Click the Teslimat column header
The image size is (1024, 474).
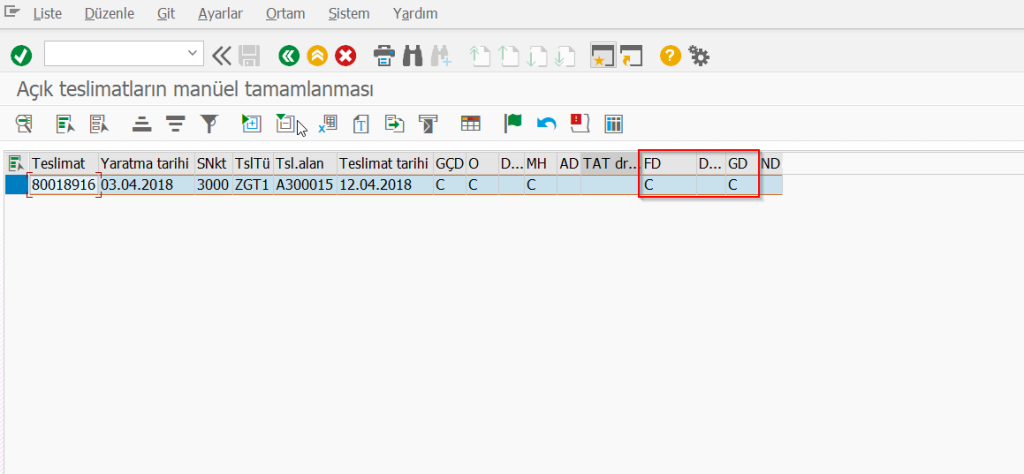(x=64, y=164)
